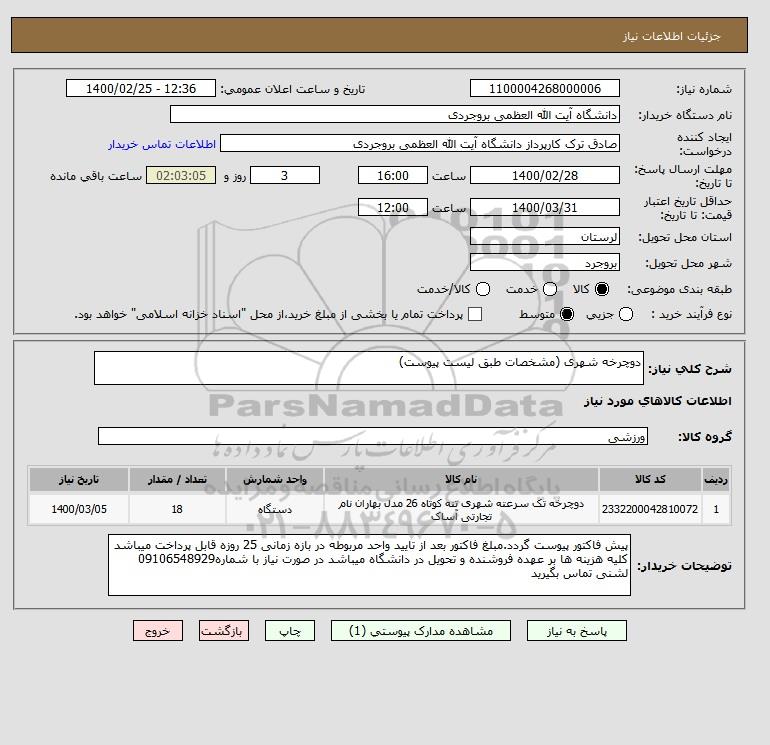
Task: Toggle the اسناد خزانه اسلامی payment checkbox
Action: (x=475, y=314)
